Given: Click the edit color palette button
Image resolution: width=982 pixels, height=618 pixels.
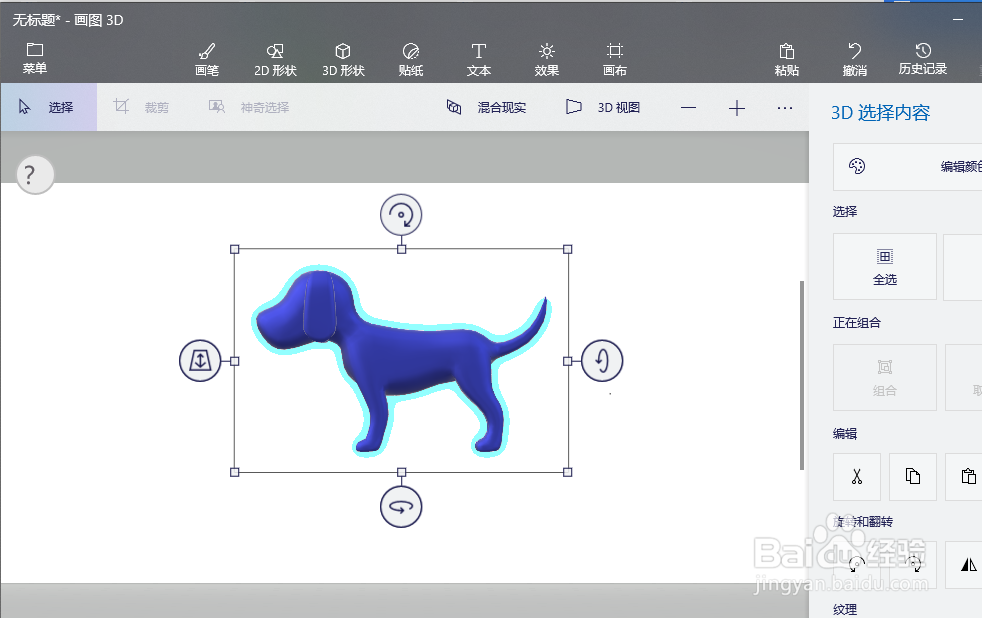Looking at the screenshot, I should click(x=907, y=167).
